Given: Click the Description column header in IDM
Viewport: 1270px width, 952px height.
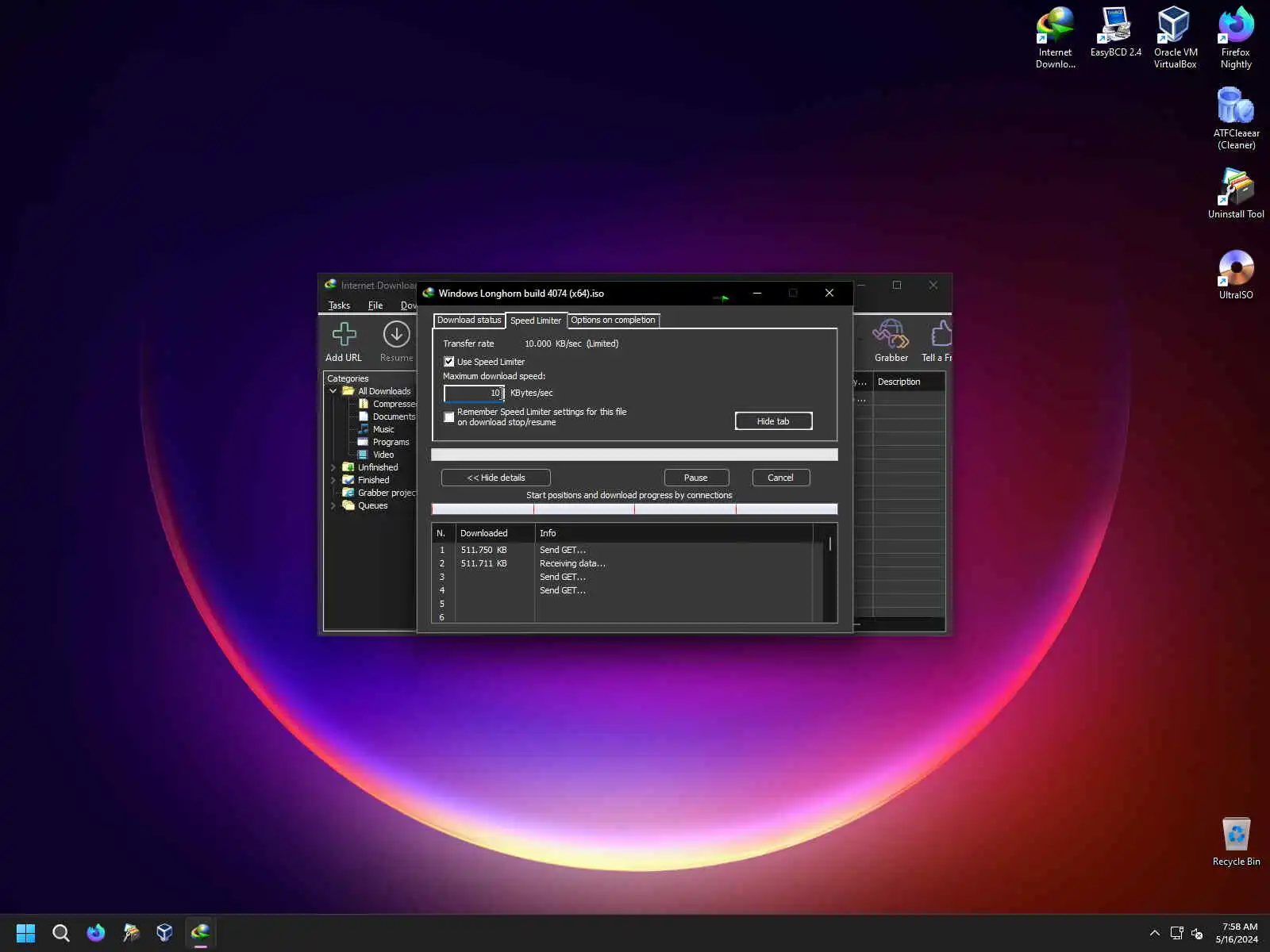Looking at the screenshot, I should 909,382.
